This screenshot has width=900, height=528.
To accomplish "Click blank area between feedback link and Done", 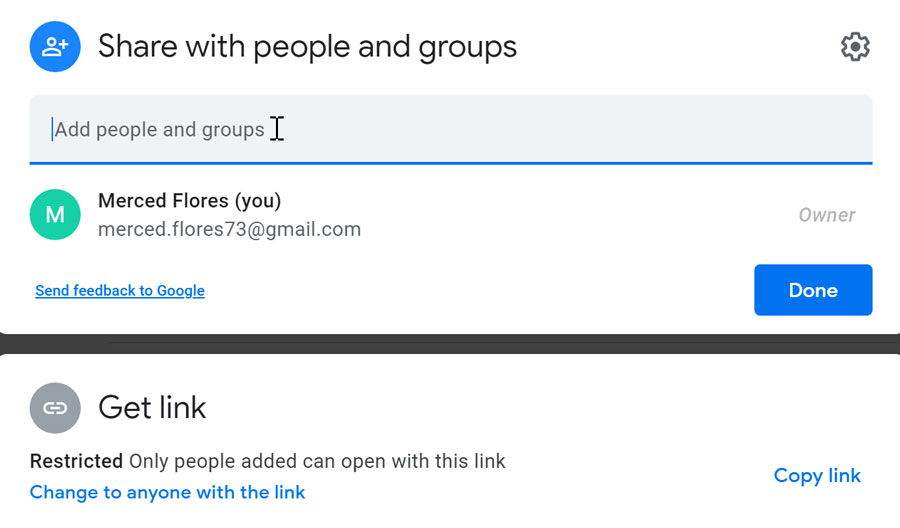I will coord(480,291).
